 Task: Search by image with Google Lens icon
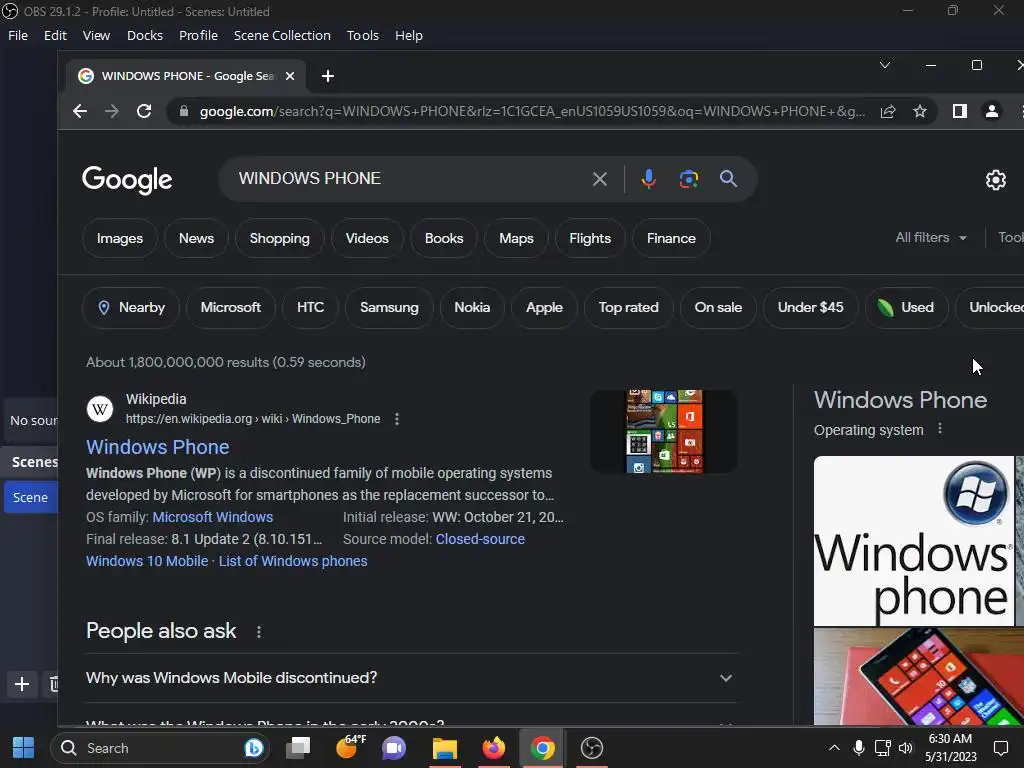(688, 179)
